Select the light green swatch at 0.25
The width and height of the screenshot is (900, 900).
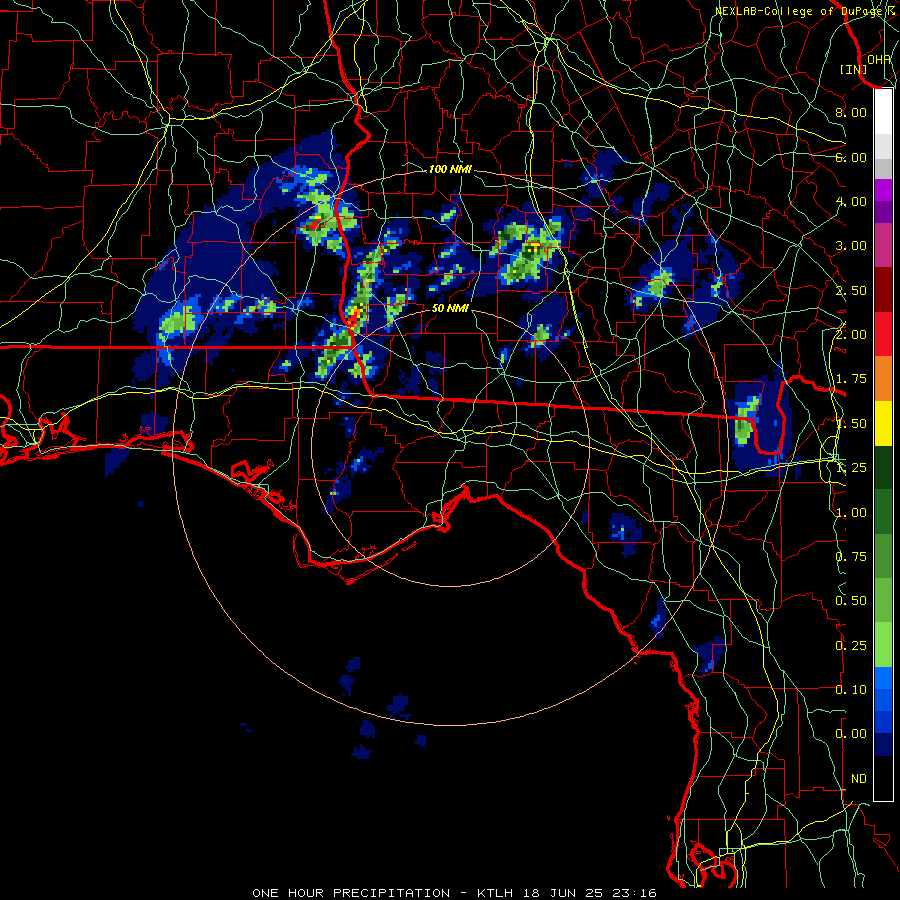[883, 645]
